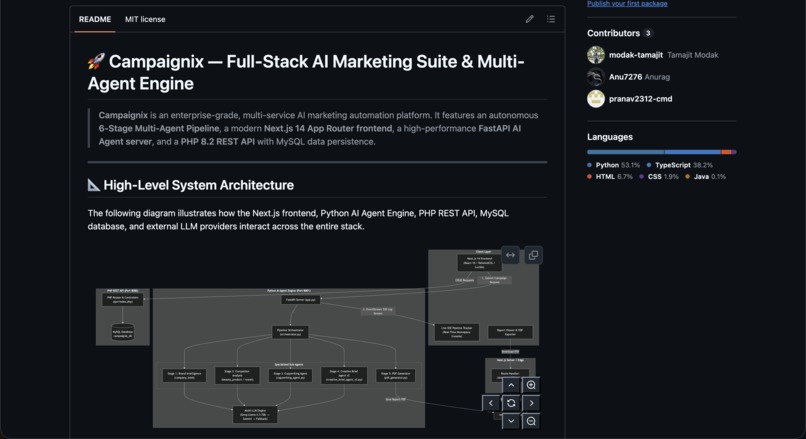Edit the README with pencil icon
The image size is (806, 439).
(x=529, y=19)
